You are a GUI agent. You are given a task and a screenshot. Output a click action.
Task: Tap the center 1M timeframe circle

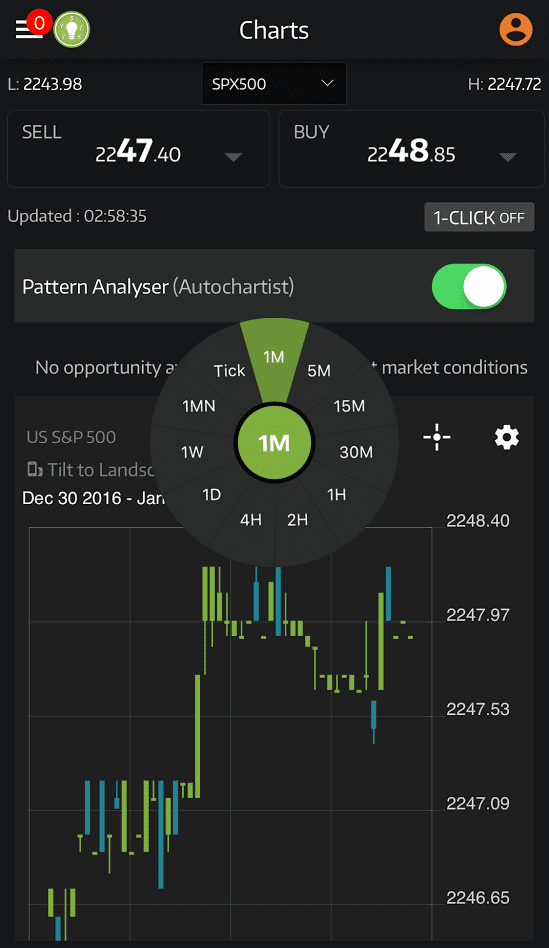click(x=274, y=443)
